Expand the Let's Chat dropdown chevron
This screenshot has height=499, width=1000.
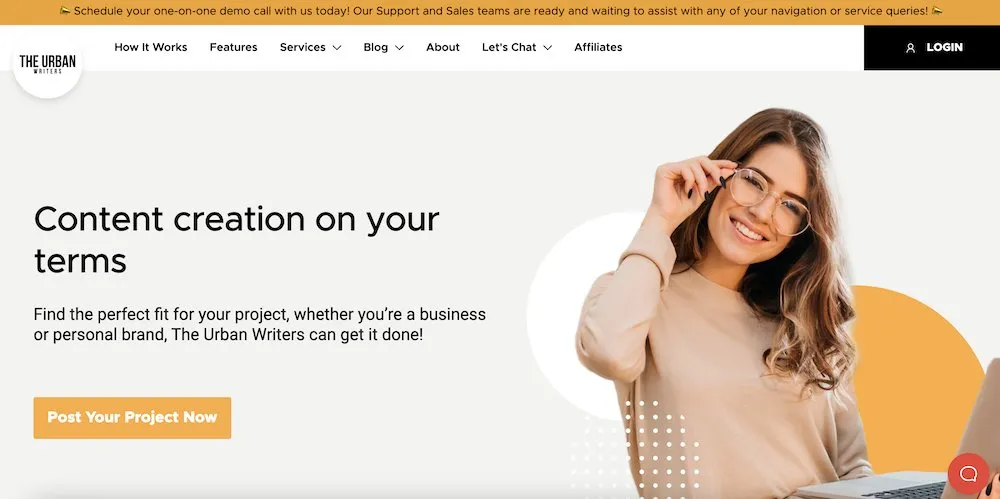pyautogui.click(x=547, y=48)
